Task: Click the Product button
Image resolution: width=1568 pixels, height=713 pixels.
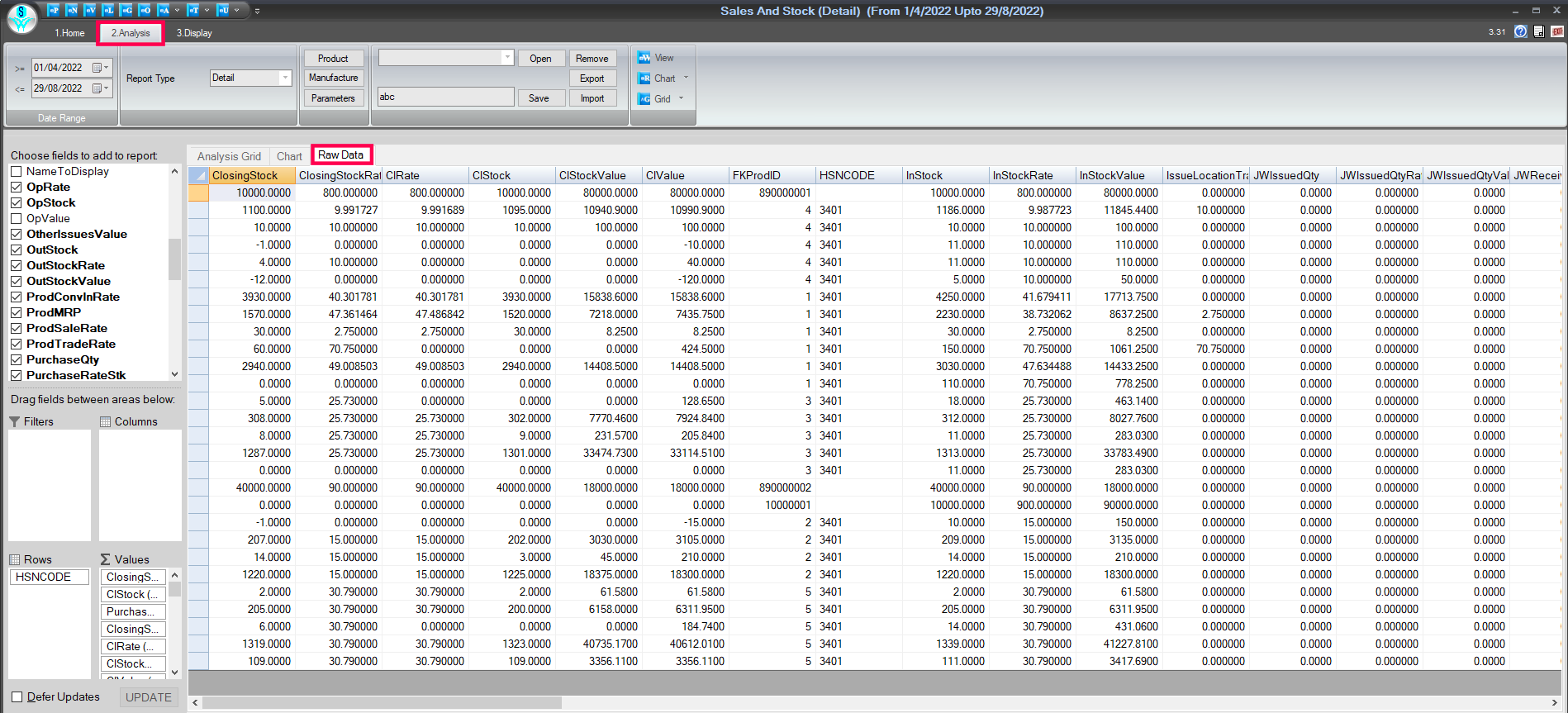Action: [x=333, y=59]
